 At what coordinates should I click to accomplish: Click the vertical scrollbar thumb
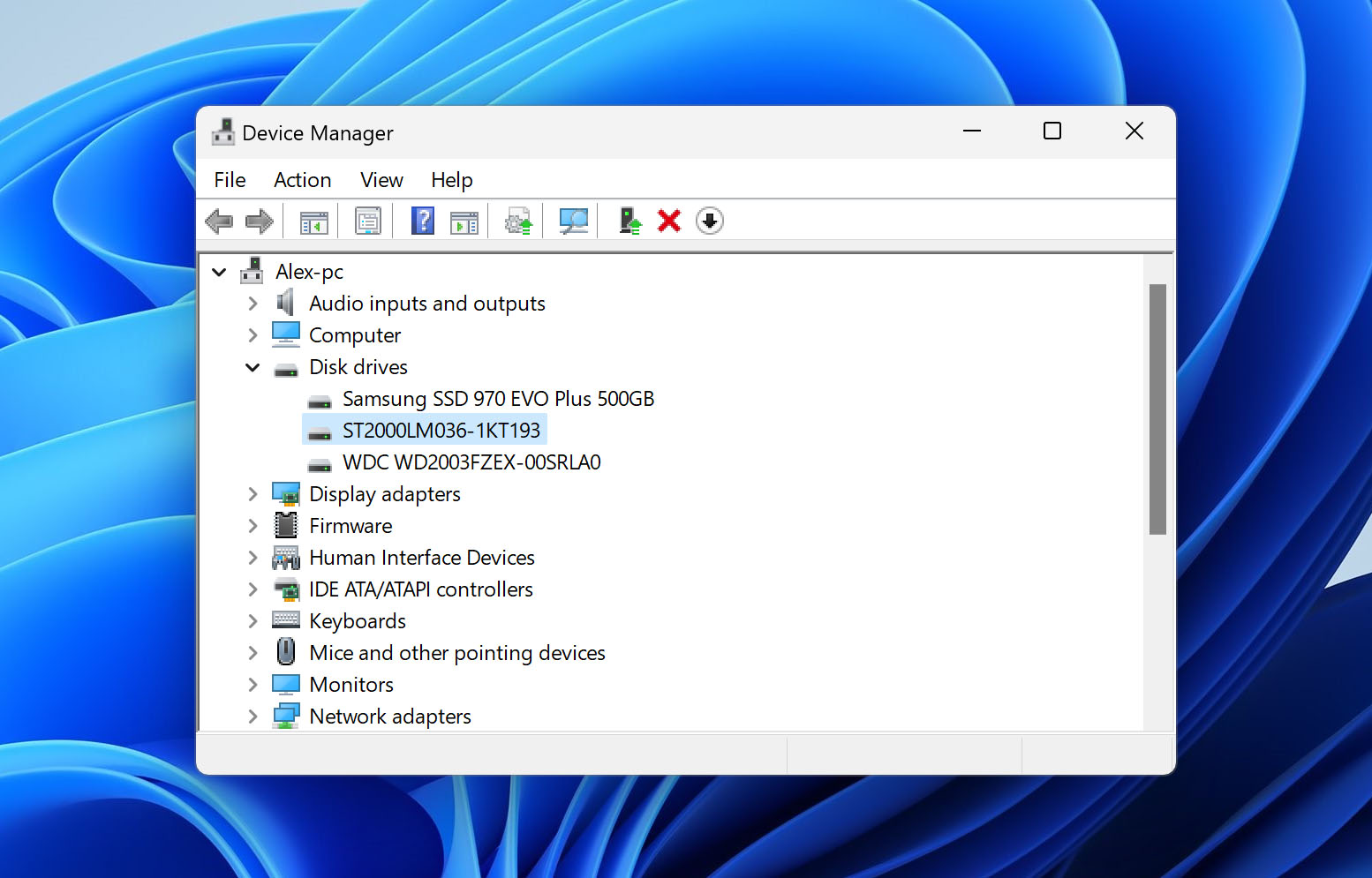[1157, 409]
